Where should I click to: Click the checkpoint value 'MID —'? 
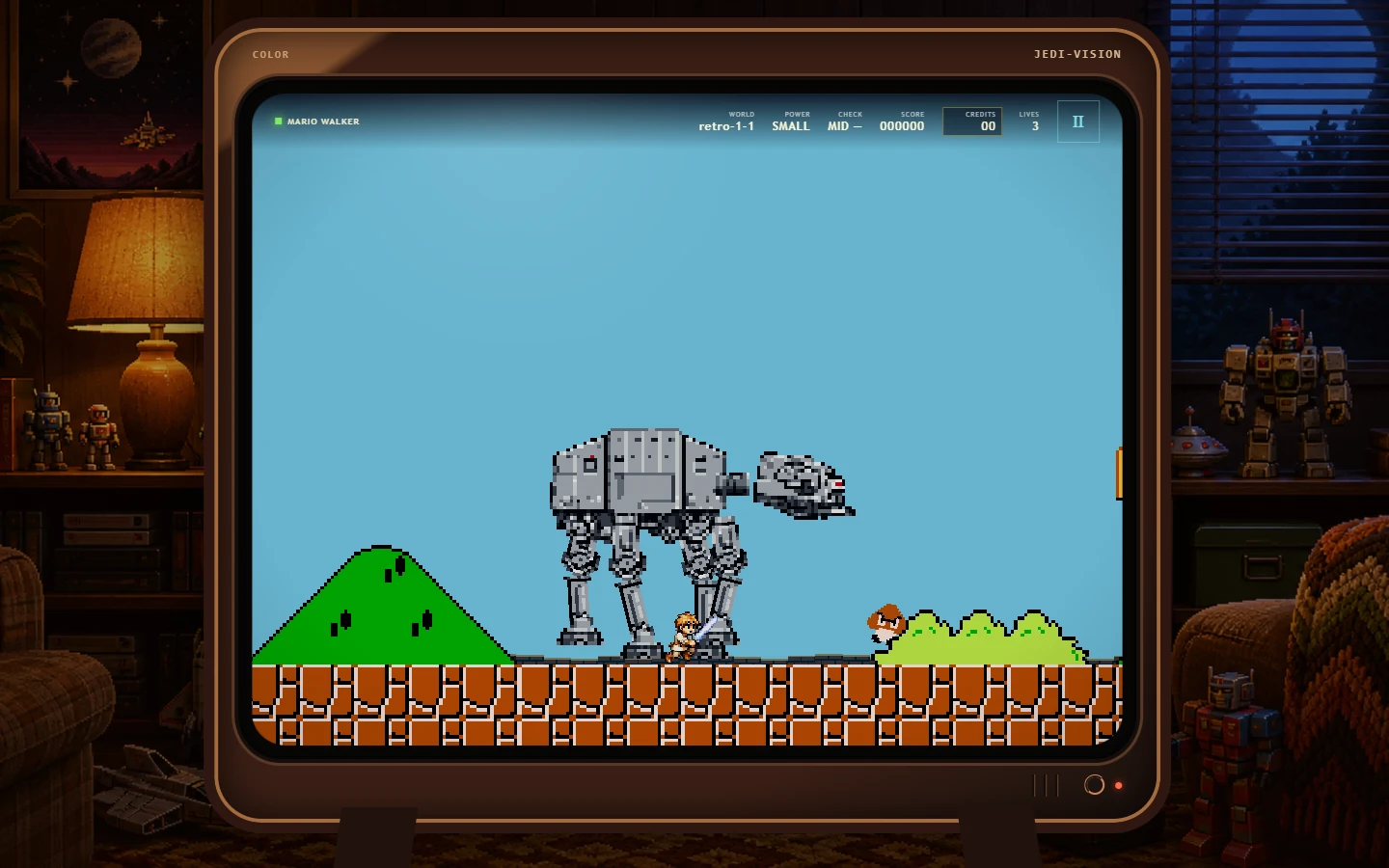coord(845,126)
